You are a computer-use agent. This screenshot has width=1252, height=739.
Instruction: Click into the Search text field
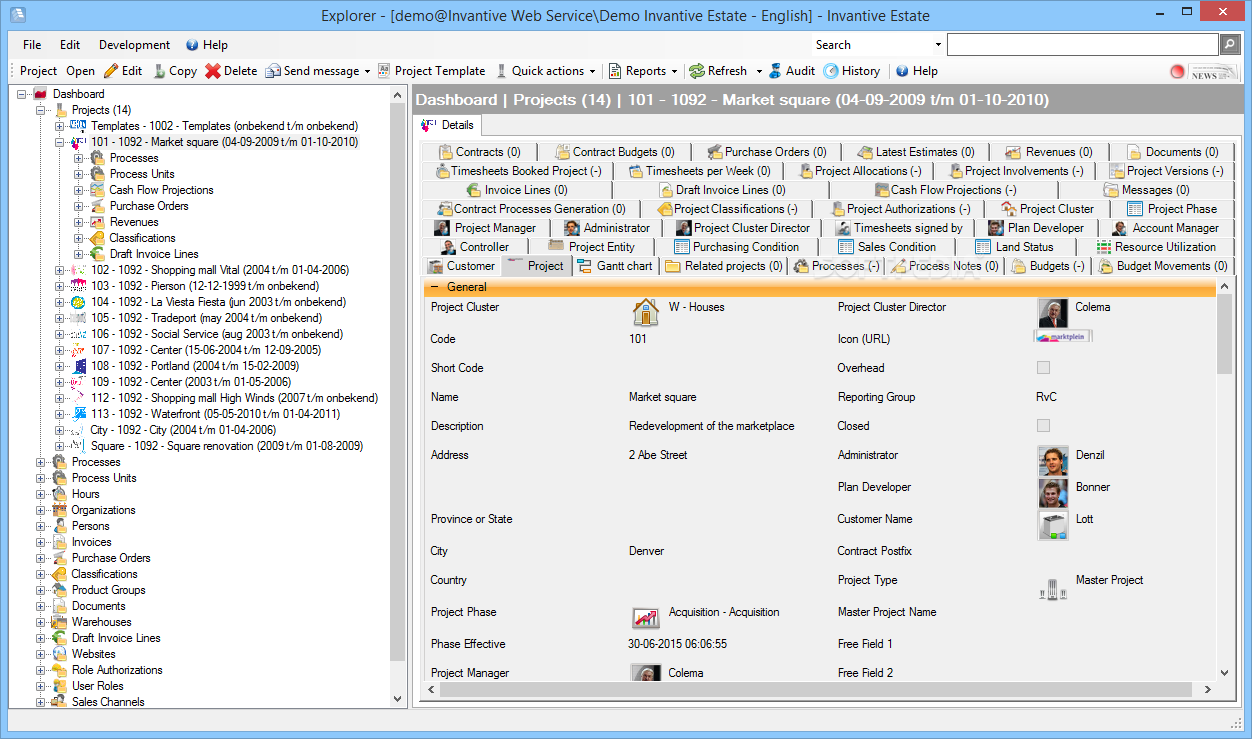click(x=1082, y=45)
